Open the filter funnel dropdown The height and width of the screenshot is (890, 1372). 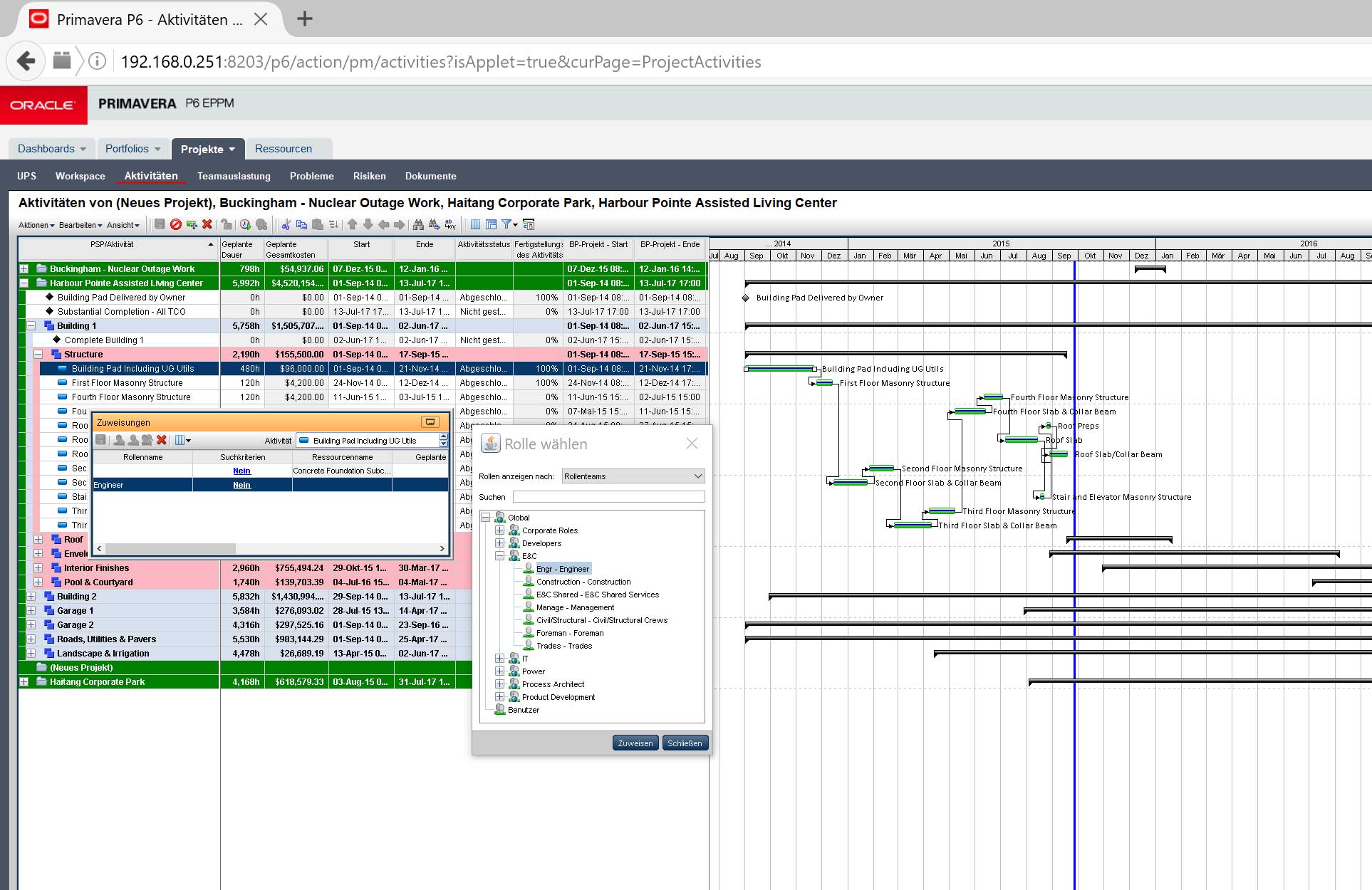coord(509,224)
